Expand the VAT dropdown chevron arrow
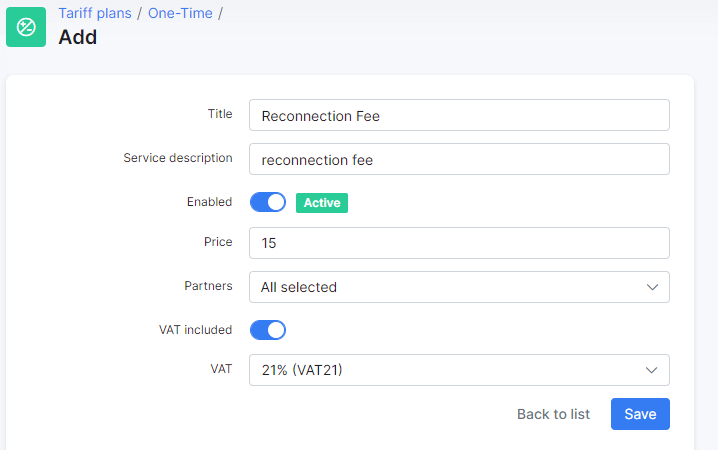Screen dimensions: 718x450 point(651,370)
